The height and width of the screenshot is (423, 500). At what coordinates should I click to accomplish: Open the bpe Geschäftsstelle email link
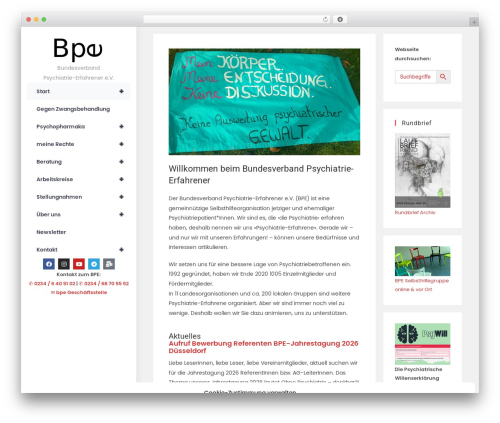click(x=79, y=292)
